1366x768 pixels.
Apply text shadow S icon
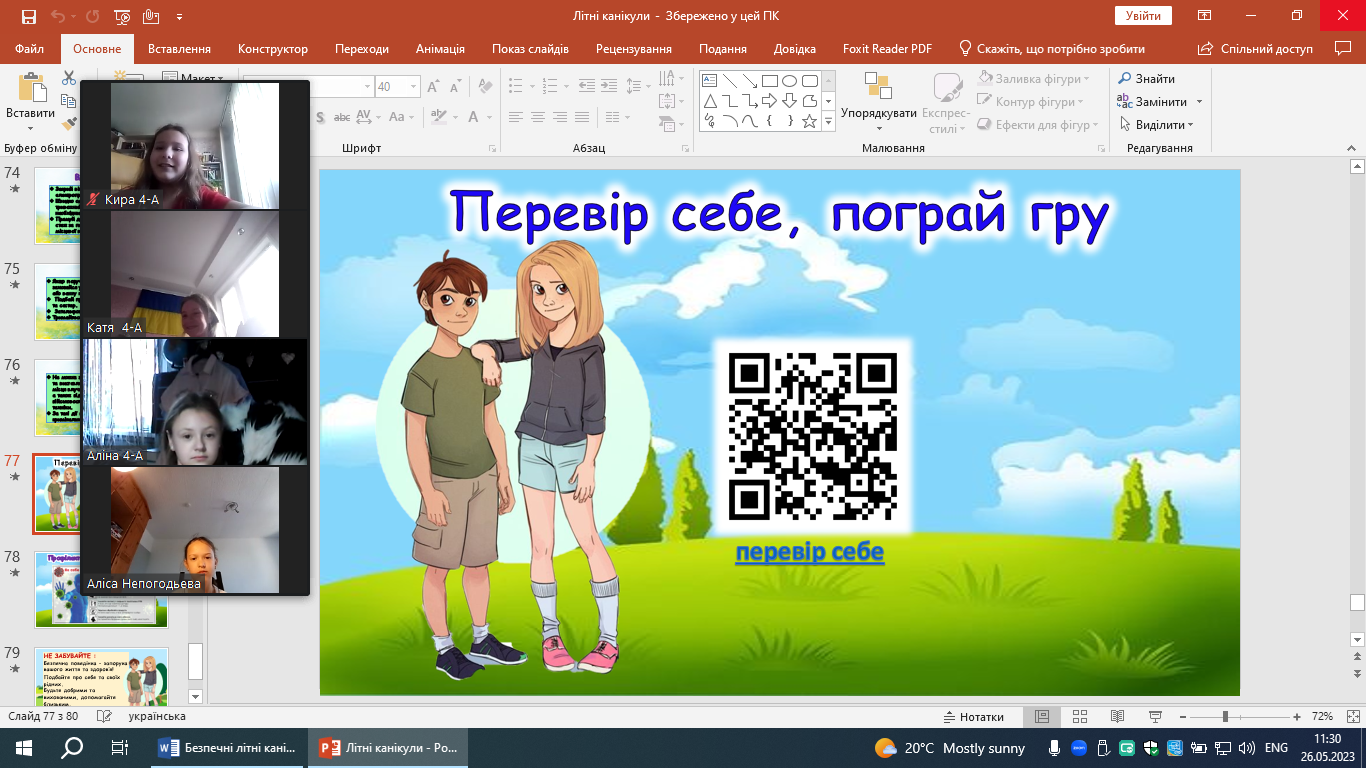click(318, 117)
